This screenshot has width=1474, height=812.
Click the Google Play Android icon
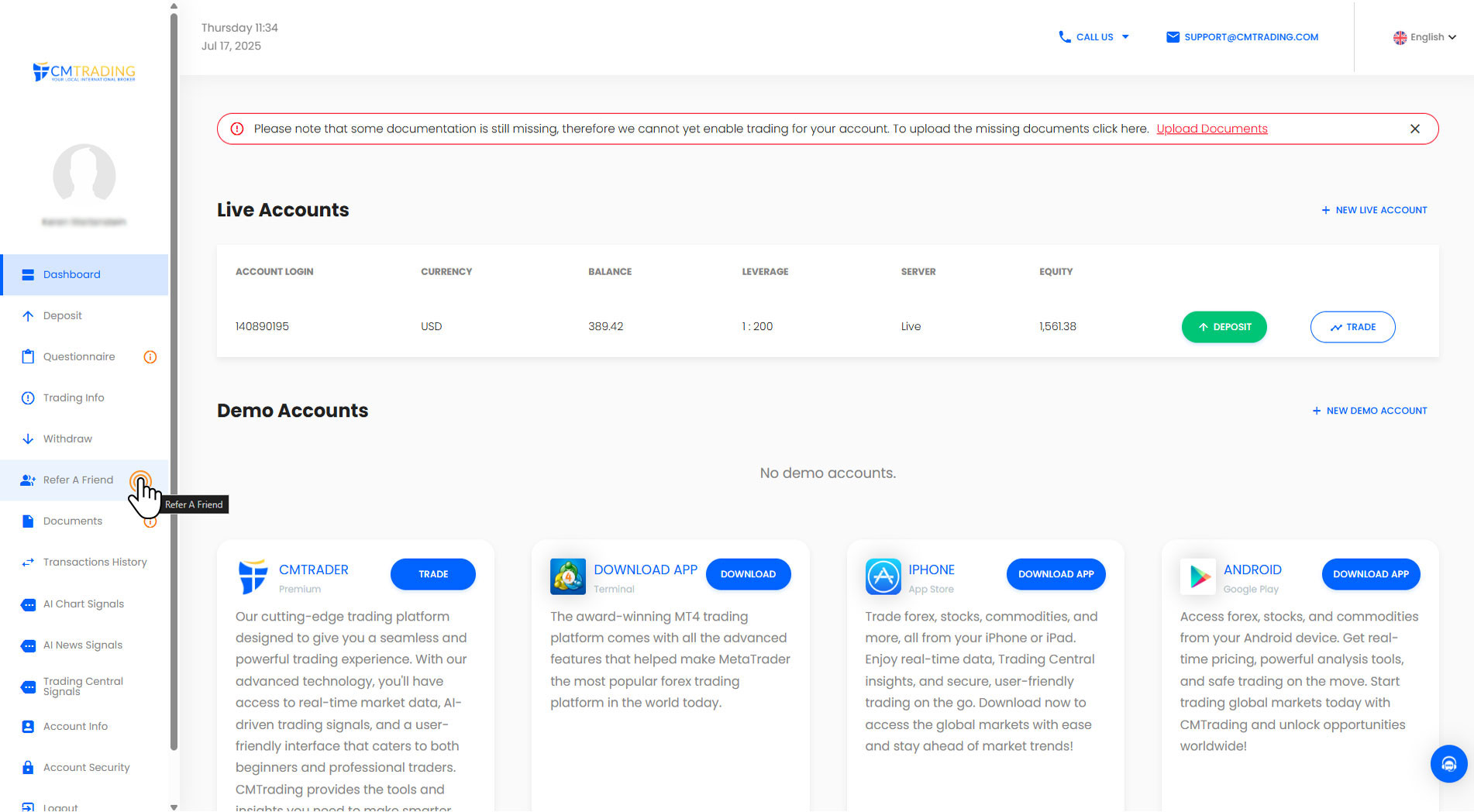1198,576
